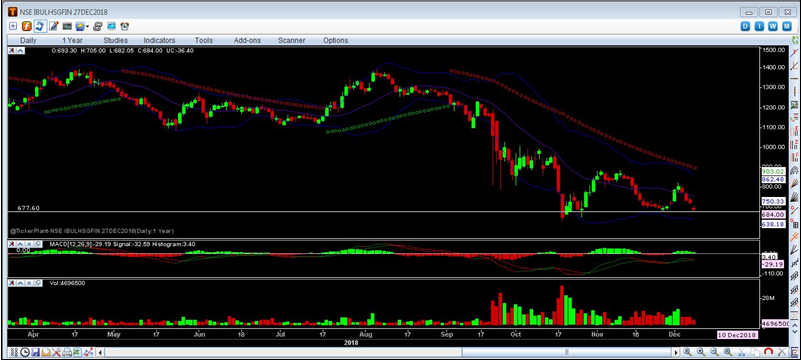Open the Daily interval menu
The height and width of the screenshot is (361, 801).
click(x=28, y=40)
